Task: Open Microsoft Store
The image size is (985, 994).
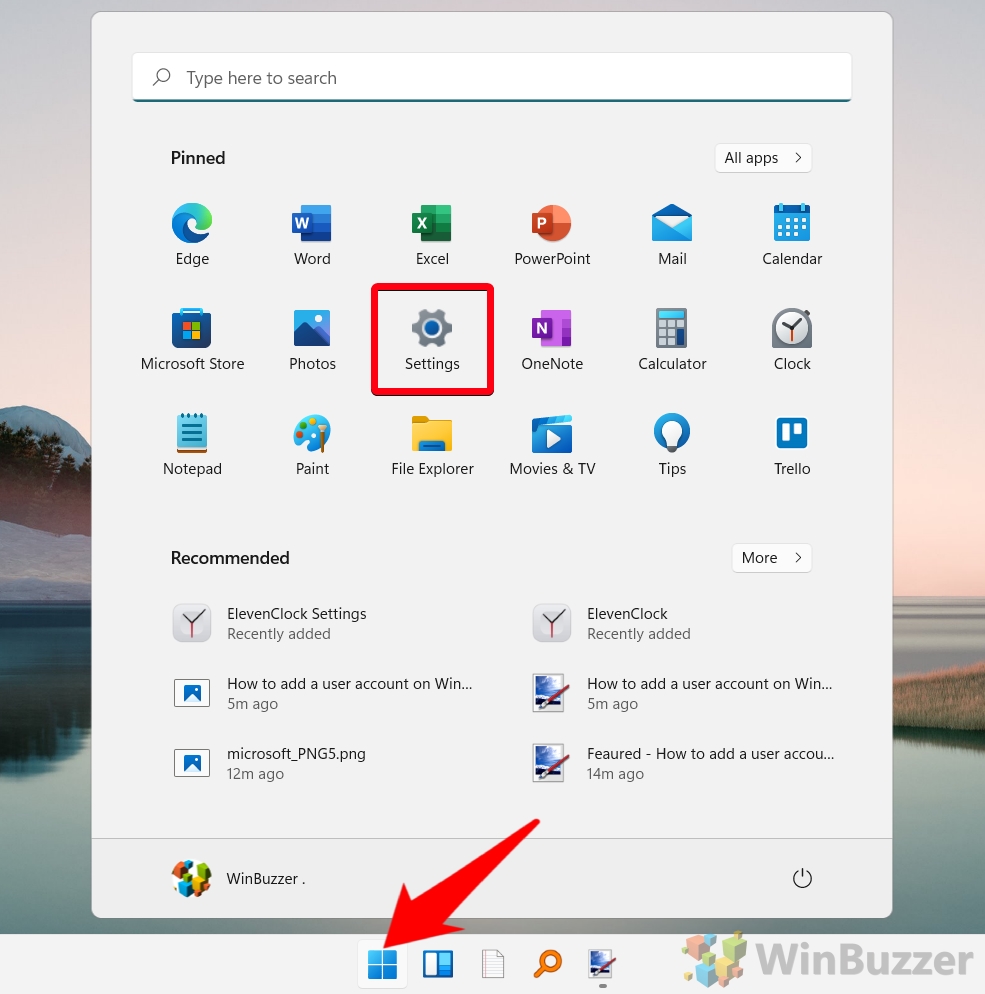Action: pos(192,340)
